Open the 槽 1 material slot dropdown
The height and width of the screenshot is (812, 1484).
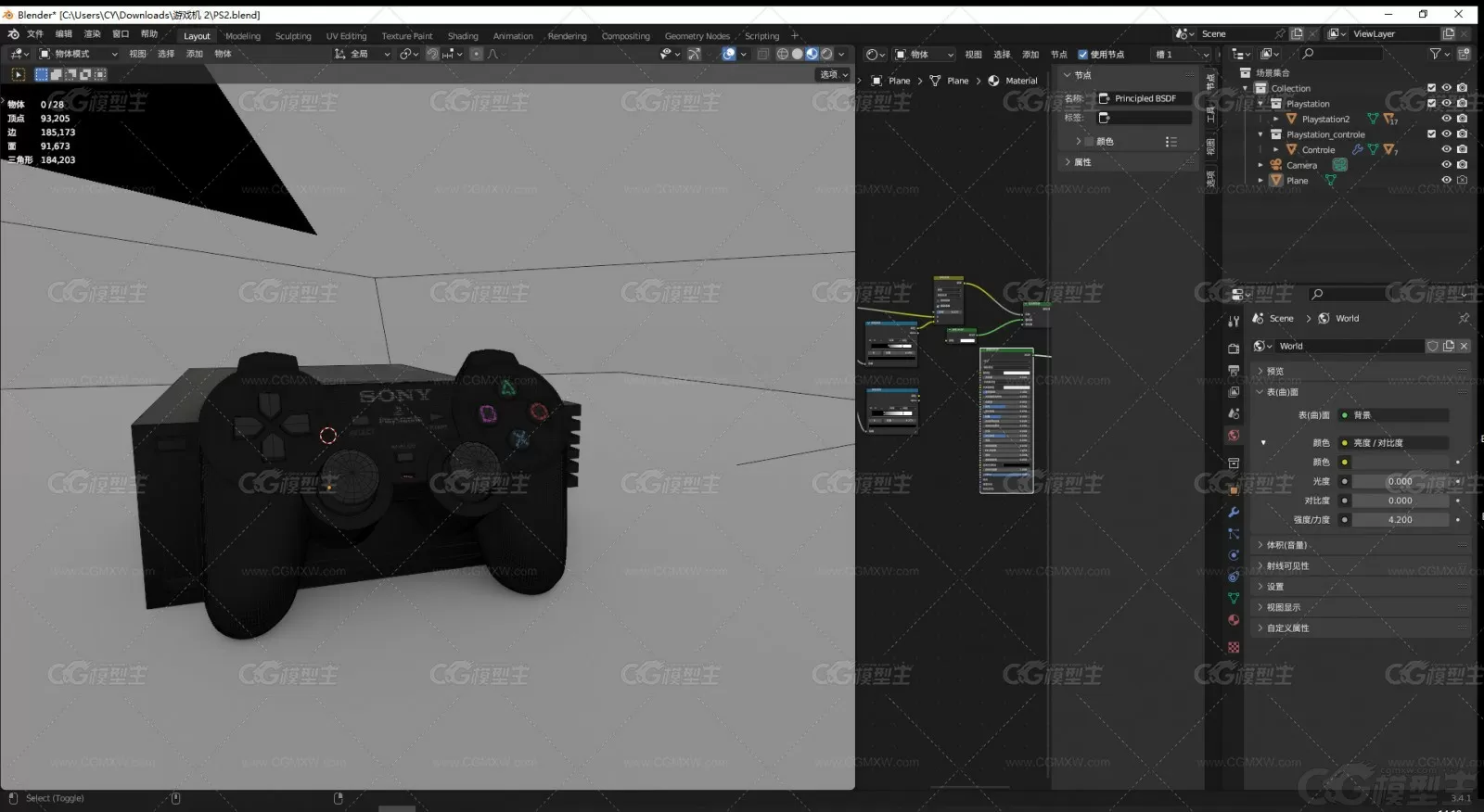[x=1182, y=55]
